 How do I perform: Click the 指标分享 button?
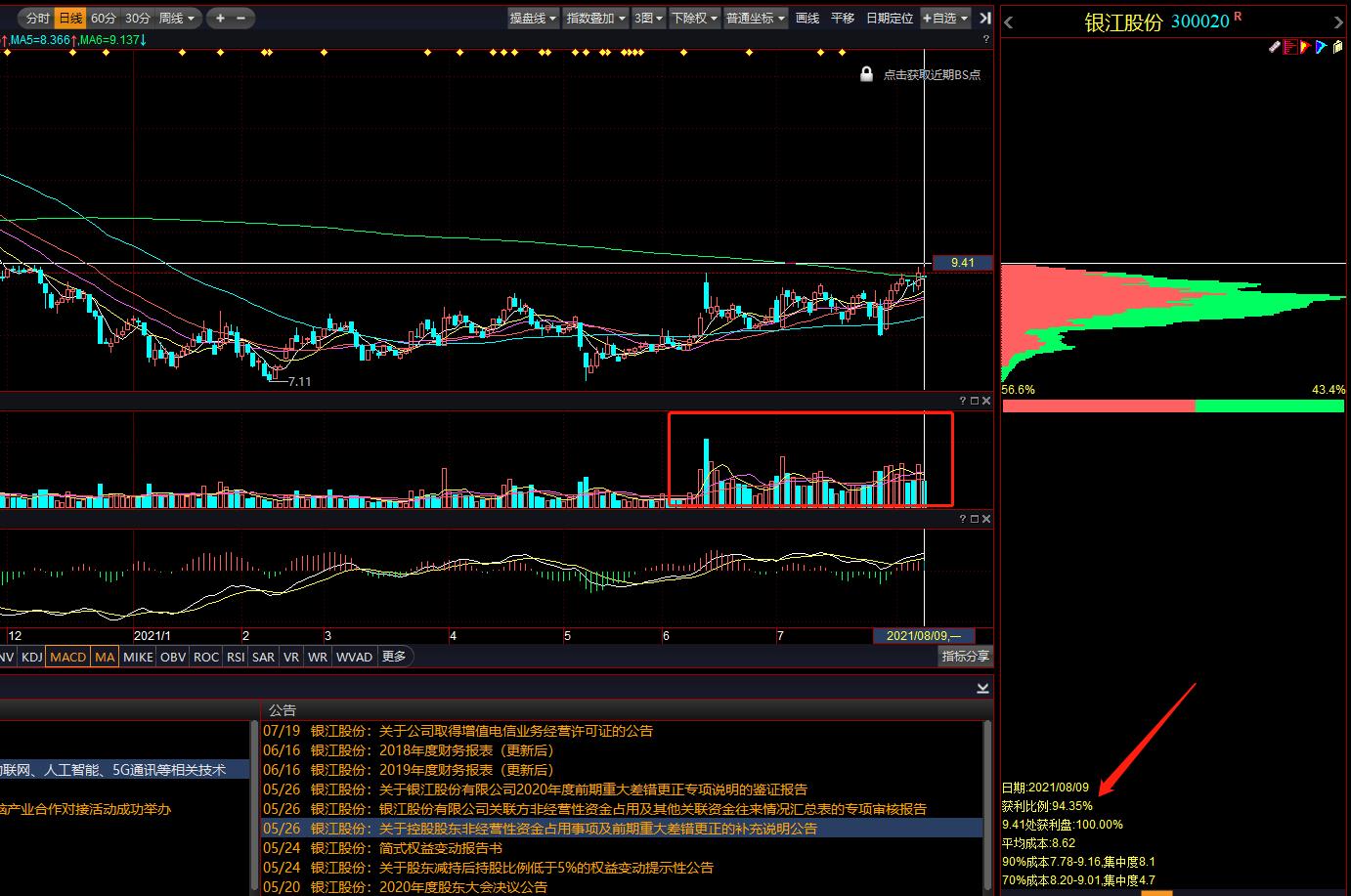pos(965,656)
